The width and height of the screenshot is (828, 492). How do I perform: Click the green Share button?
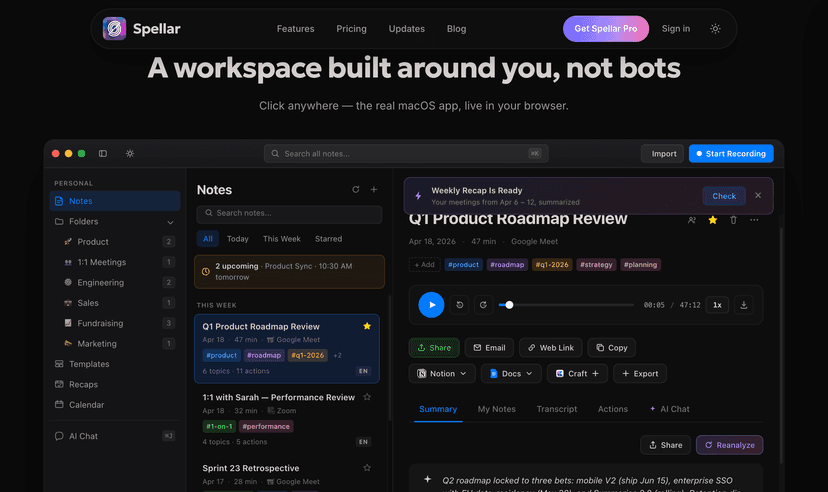coord(434,347)
